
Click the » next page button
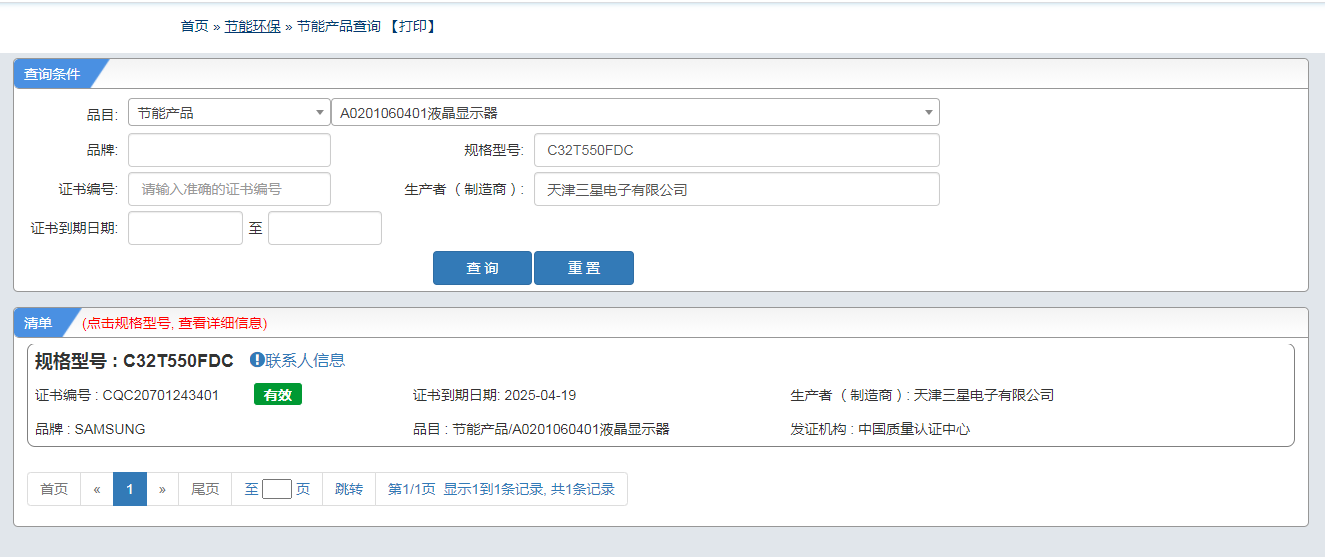point(162,489)
